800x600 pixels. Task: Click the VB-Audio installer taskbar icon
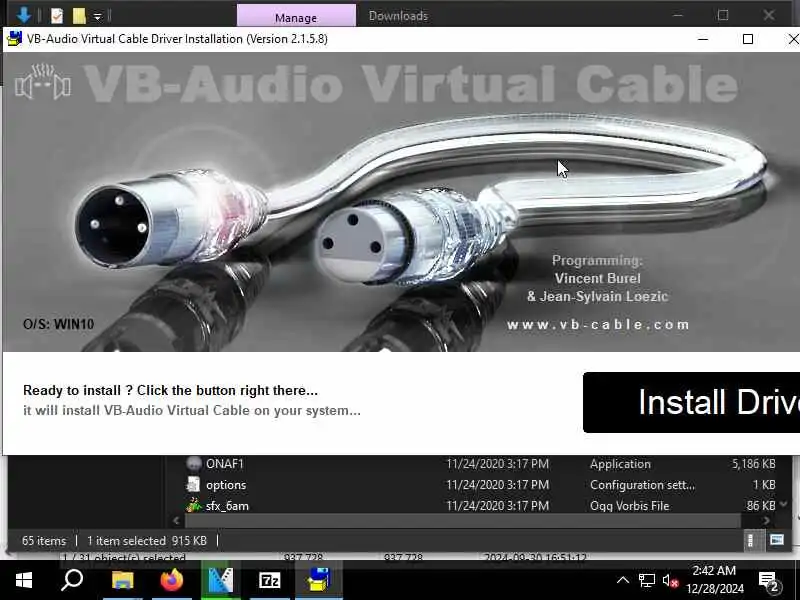pyautogui.click(x=319, y=581)
